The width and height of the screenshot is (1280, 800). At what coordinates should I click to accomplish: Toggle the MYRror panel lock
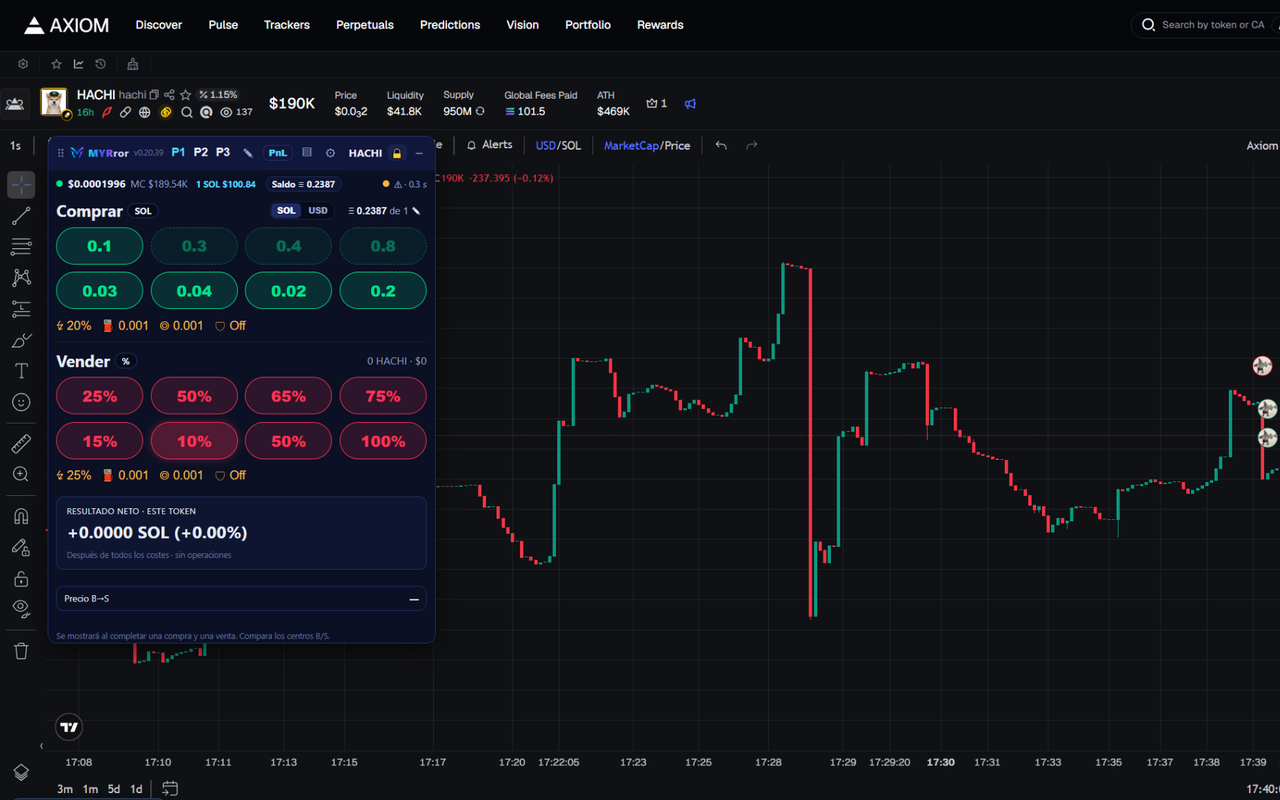[x=397, y=153]
